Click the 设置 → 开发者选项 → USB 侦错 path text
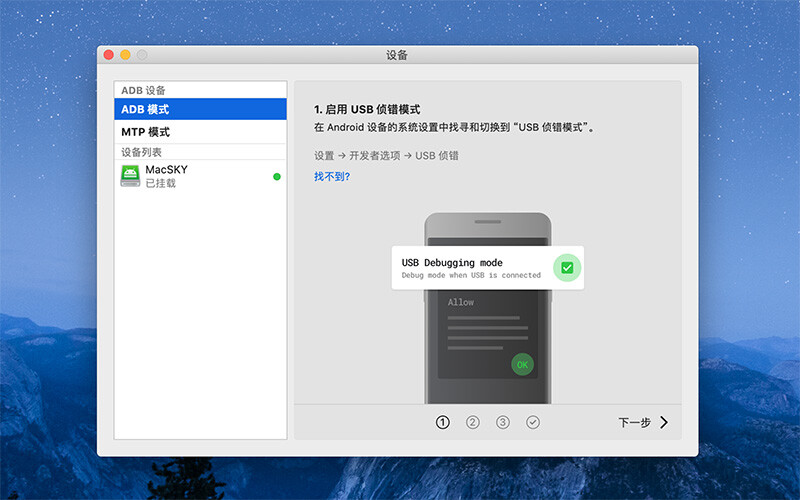This screenshot has width=800, height=500. [x=386, y=156]
